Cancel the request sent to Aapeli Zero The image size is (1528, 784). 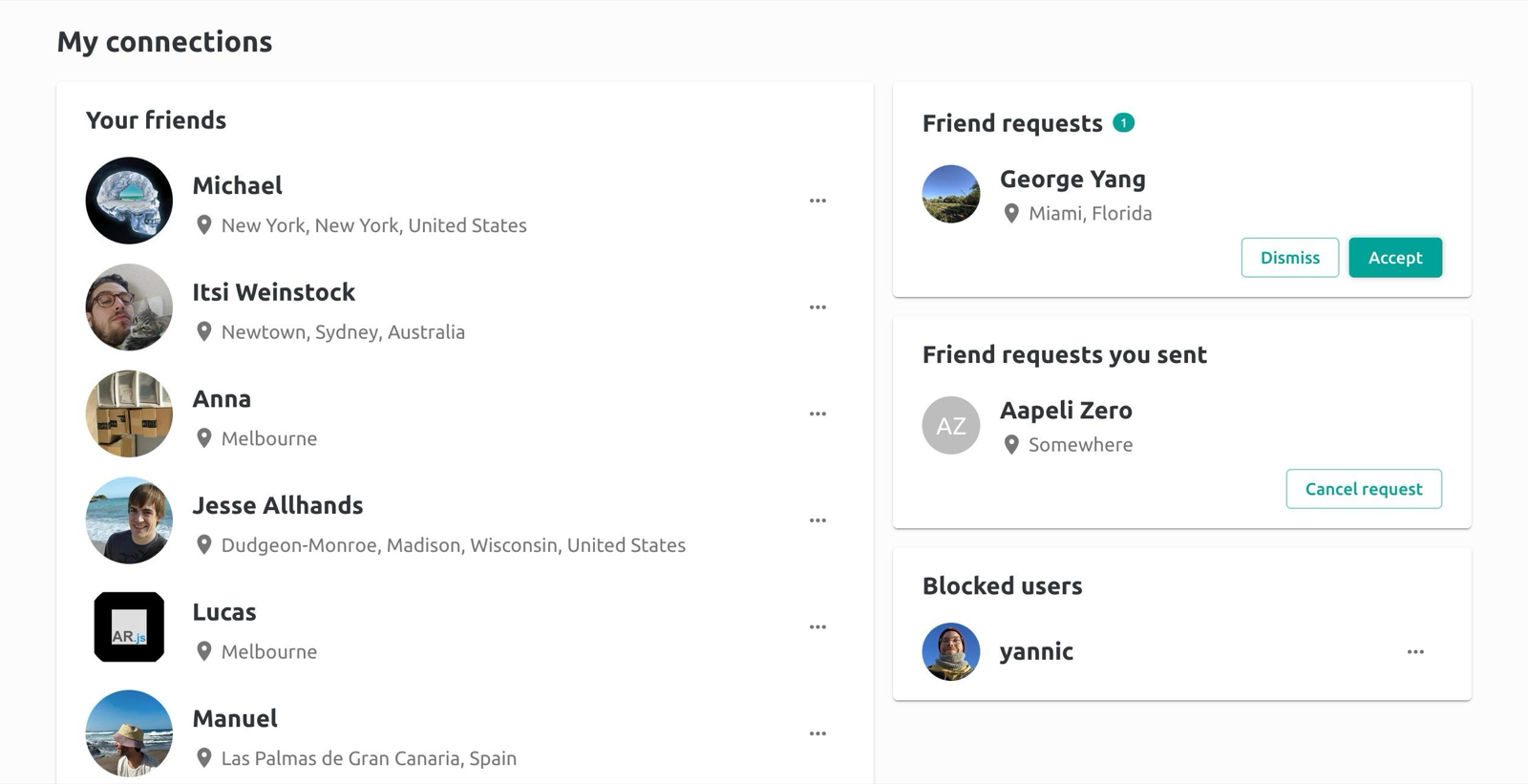[1364, 489]
